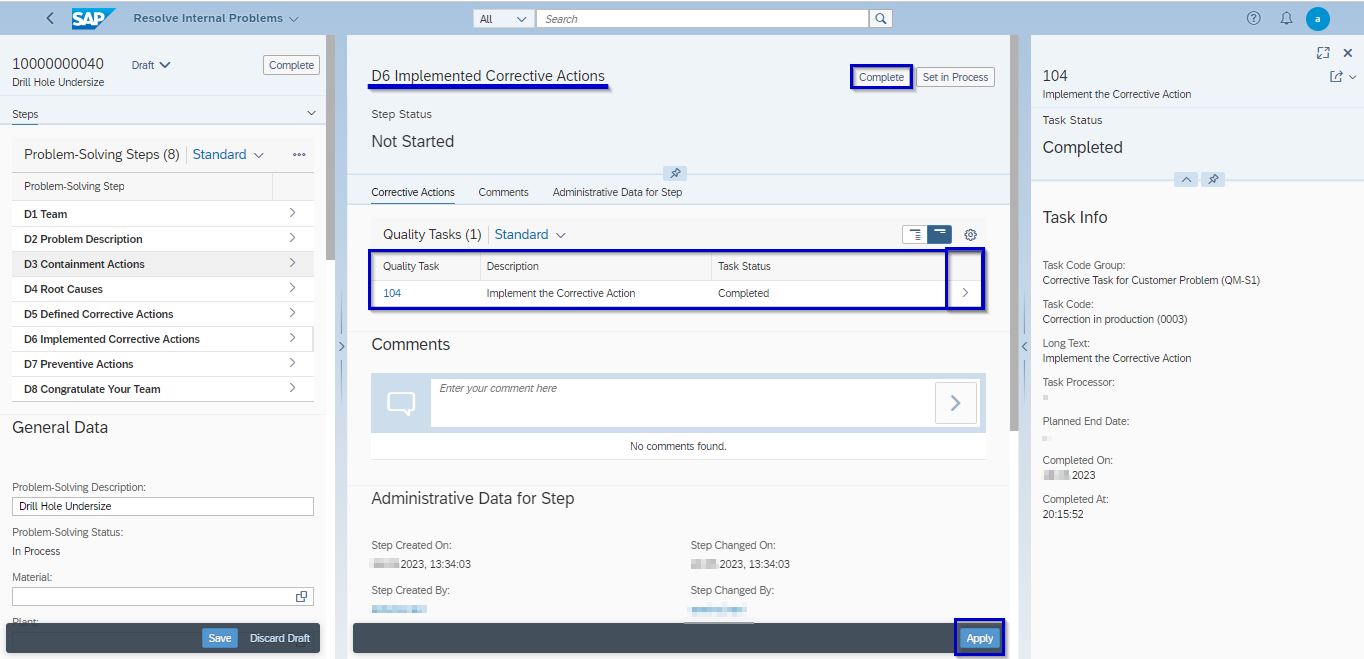Expand the Standard view selector for Problem-Solving Steps
The image size is (1364, 659).
(x=227, y=154)
